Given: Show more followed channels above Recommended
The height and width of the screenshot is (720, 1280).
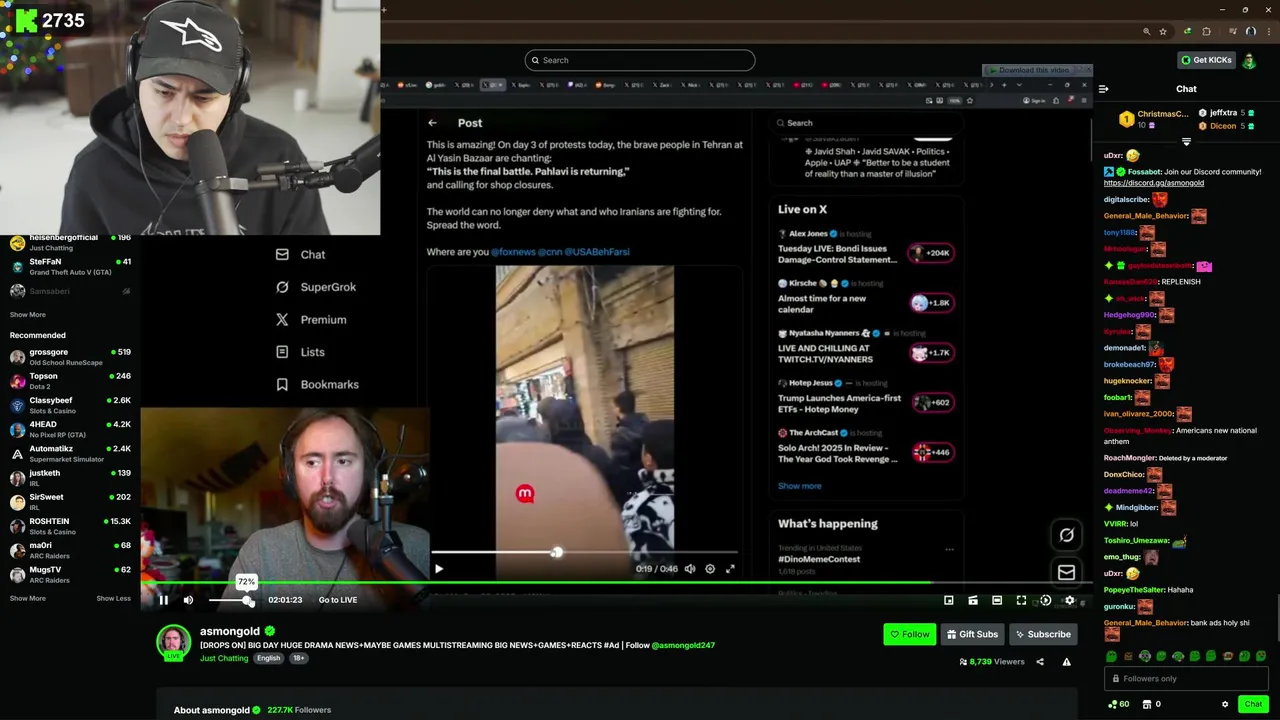Looking at the screenshot, I should pos(28,314).
